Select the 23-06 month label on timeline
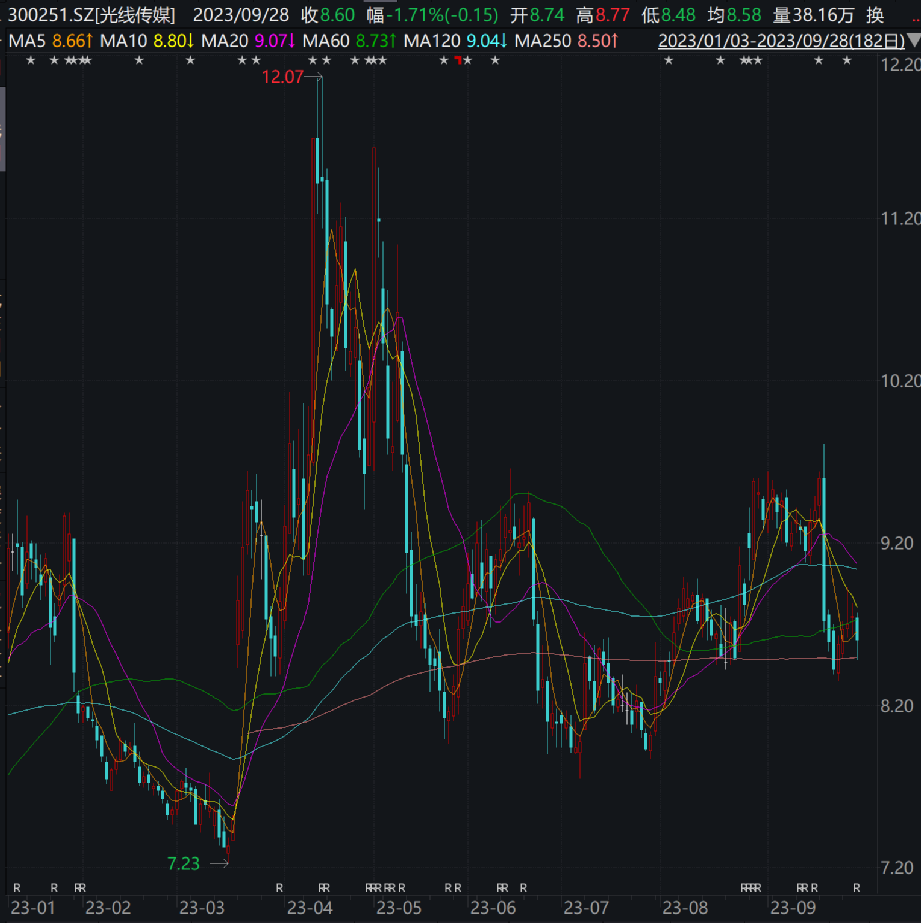This screenshot has height=923, width=921. click(493, 908)
